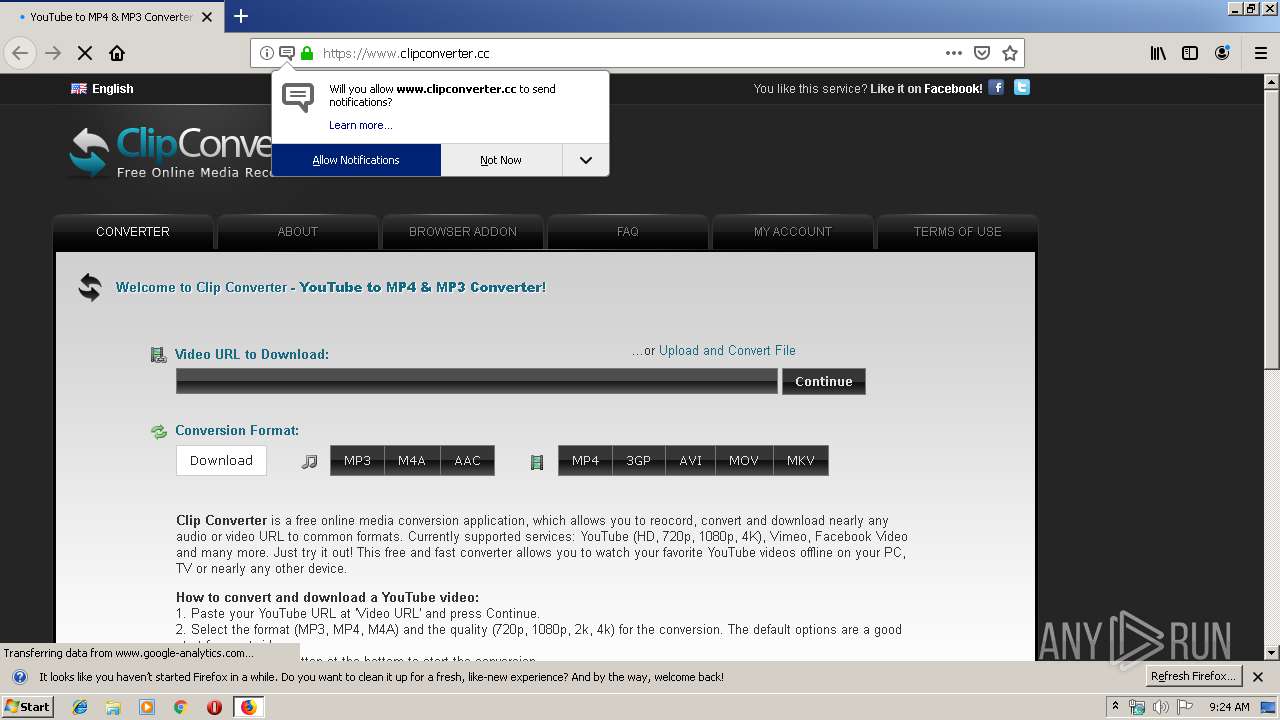Image resolution: width=1280 pixels, height=720 pixels.
Task: Expand the notification prompt options dropdown arrow
Action: (586, 160)
